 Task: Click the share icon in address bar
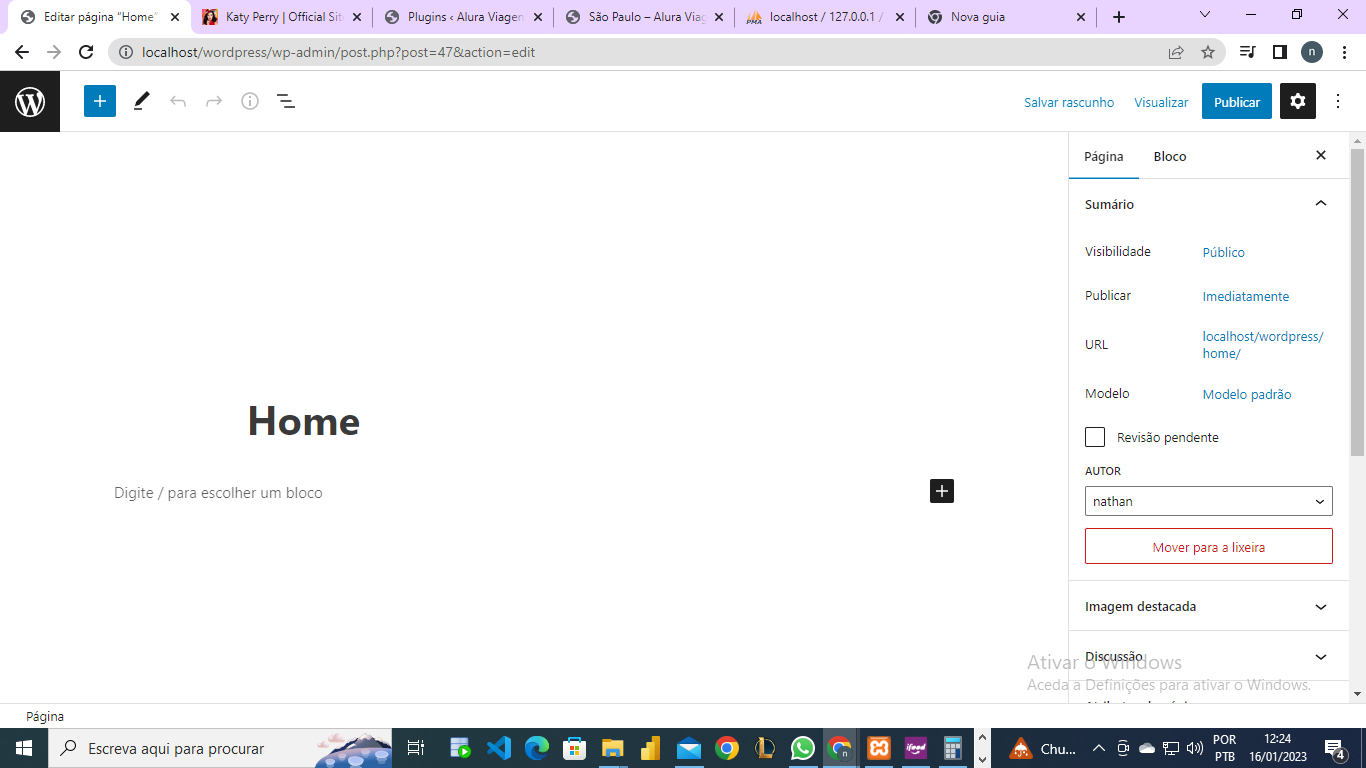[x=1176, y=52]
